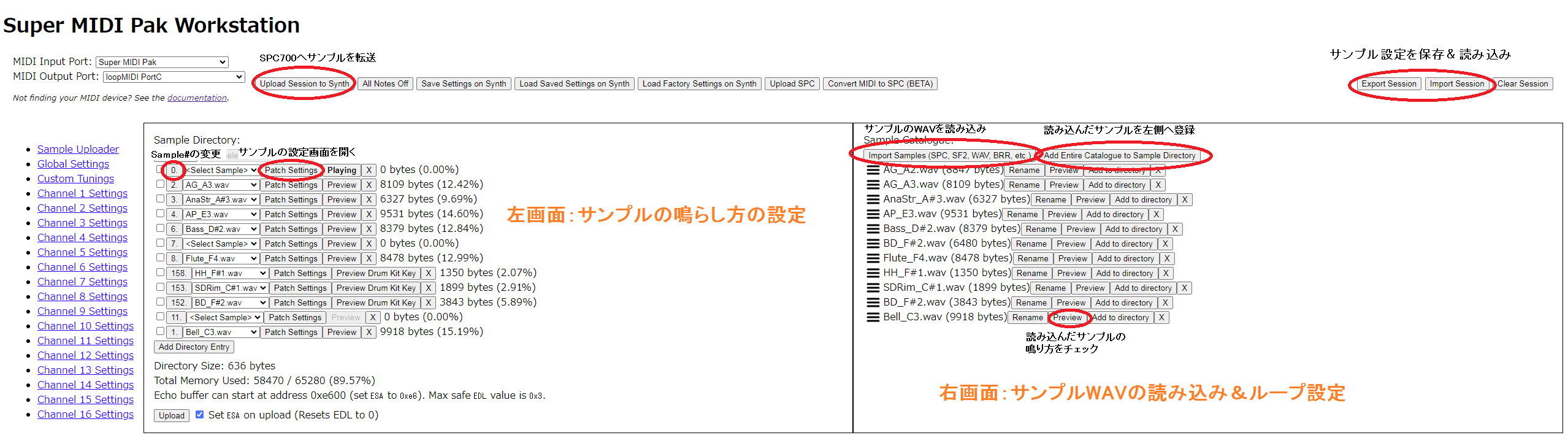The height and width of the screenshot is (435, 1568).
Task: Tick the checkbox for sample row 3 AnaStr_A#3.wav
Action: 160,198
